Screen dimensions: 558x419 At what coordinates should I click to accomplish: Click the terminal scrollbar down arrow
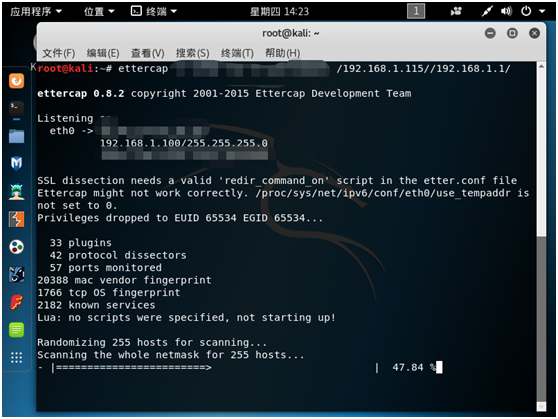click(541, 406)
